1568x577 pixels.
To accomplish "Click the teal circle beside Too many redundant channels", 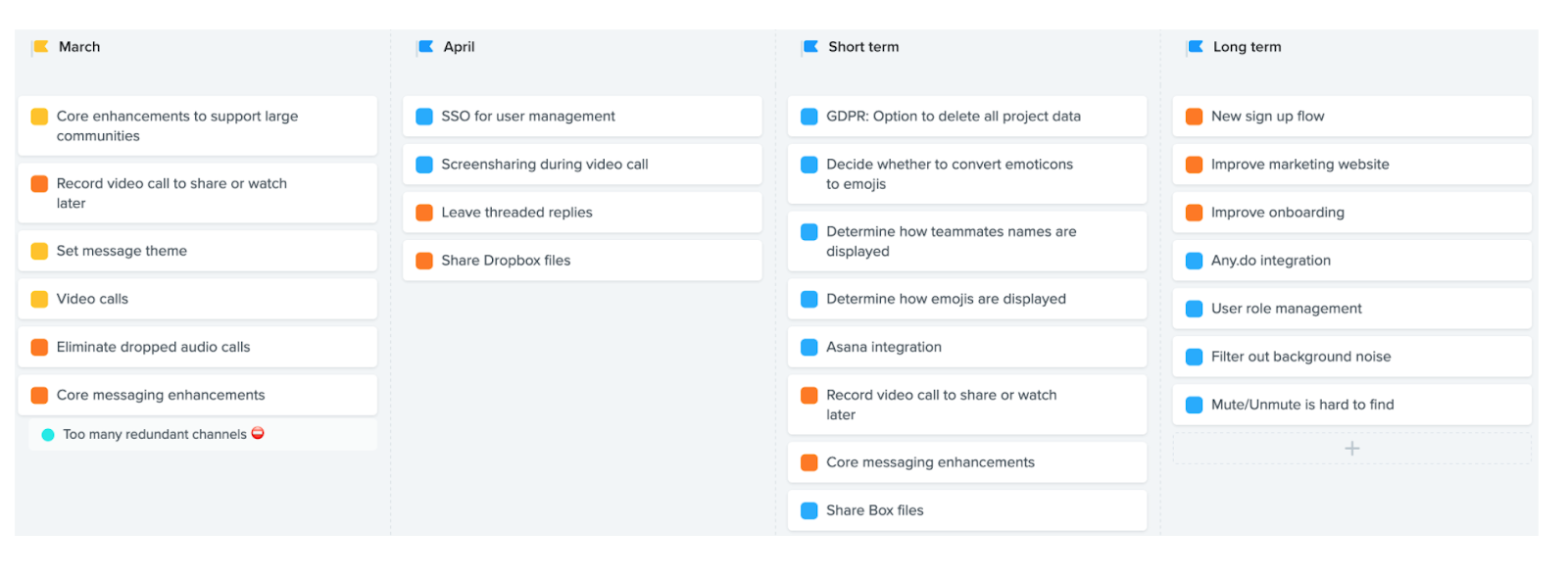I will tap(48, 435).
